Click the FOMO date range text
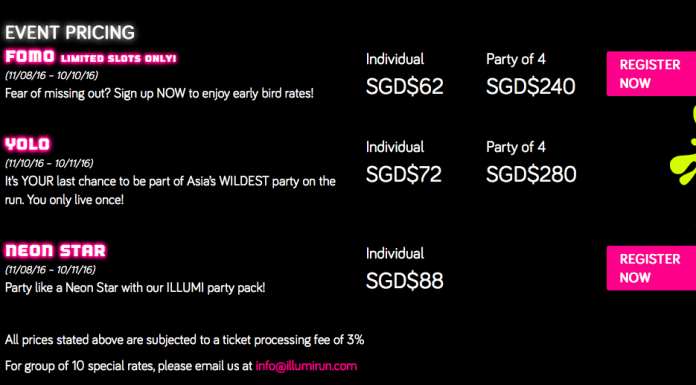Viewport: 696px width, 385px height. (x=51, y=75)
